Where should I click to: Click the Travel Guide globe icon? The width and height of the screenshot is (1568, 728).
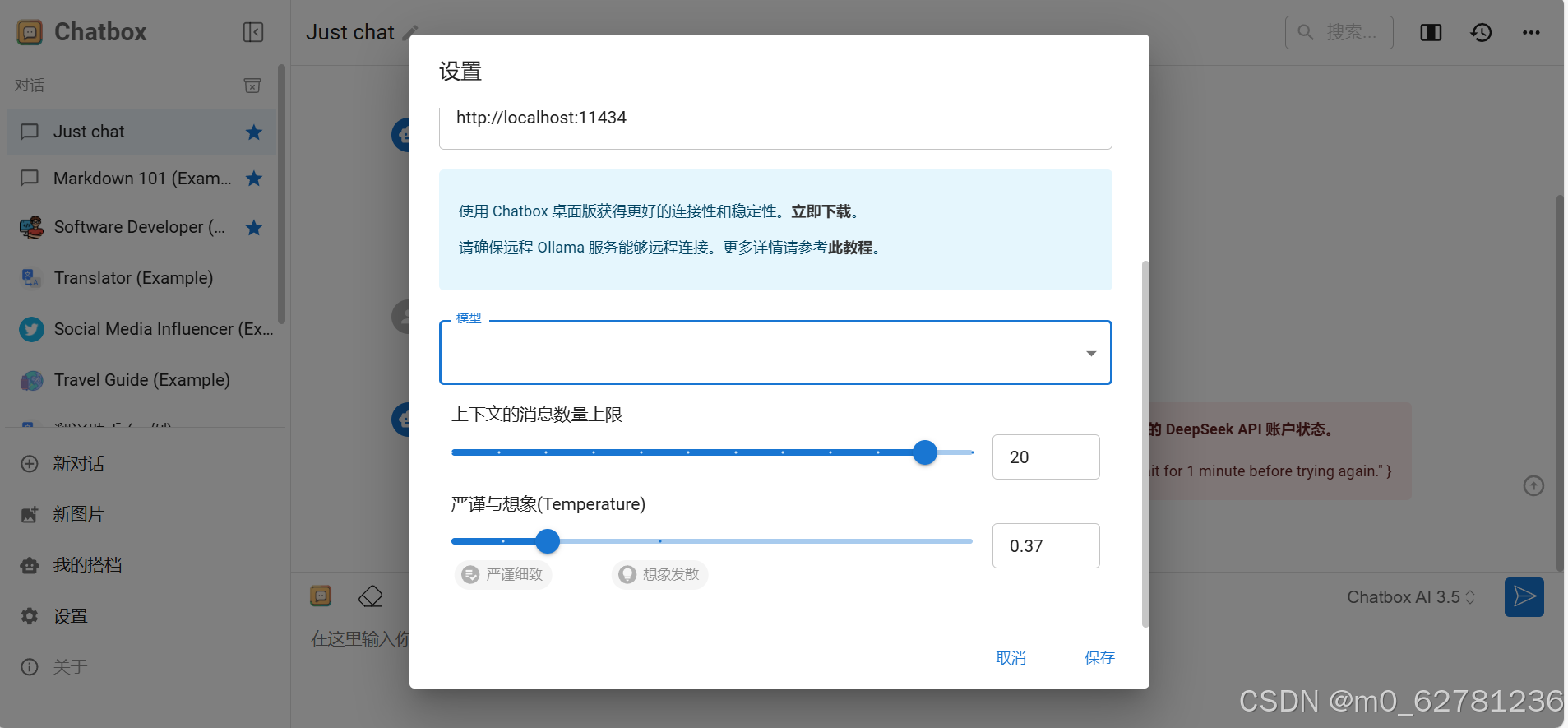(x=31, y=380)
